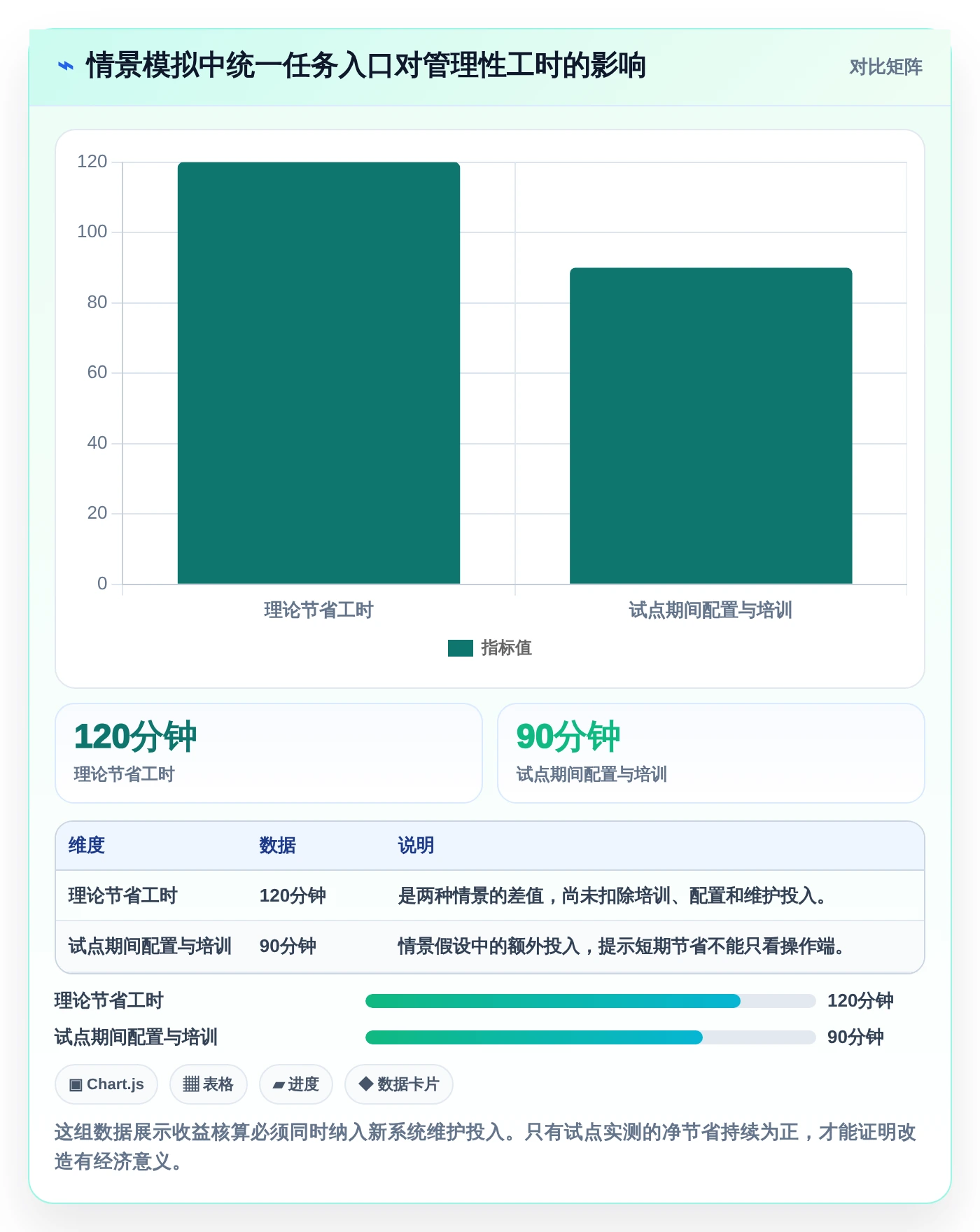
Task: Click the 指标值 legend label
Action: coord(506,648)
